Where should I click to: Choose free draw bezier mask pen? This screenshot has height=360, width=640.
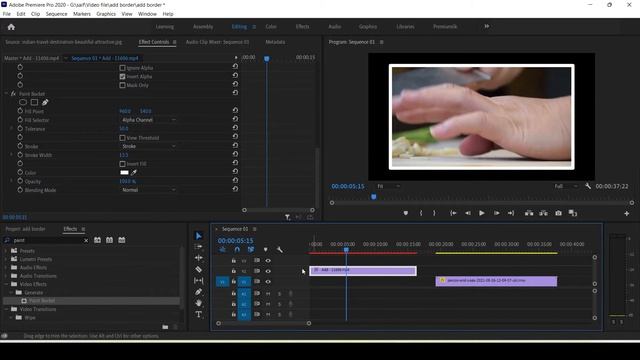(45, 102)
